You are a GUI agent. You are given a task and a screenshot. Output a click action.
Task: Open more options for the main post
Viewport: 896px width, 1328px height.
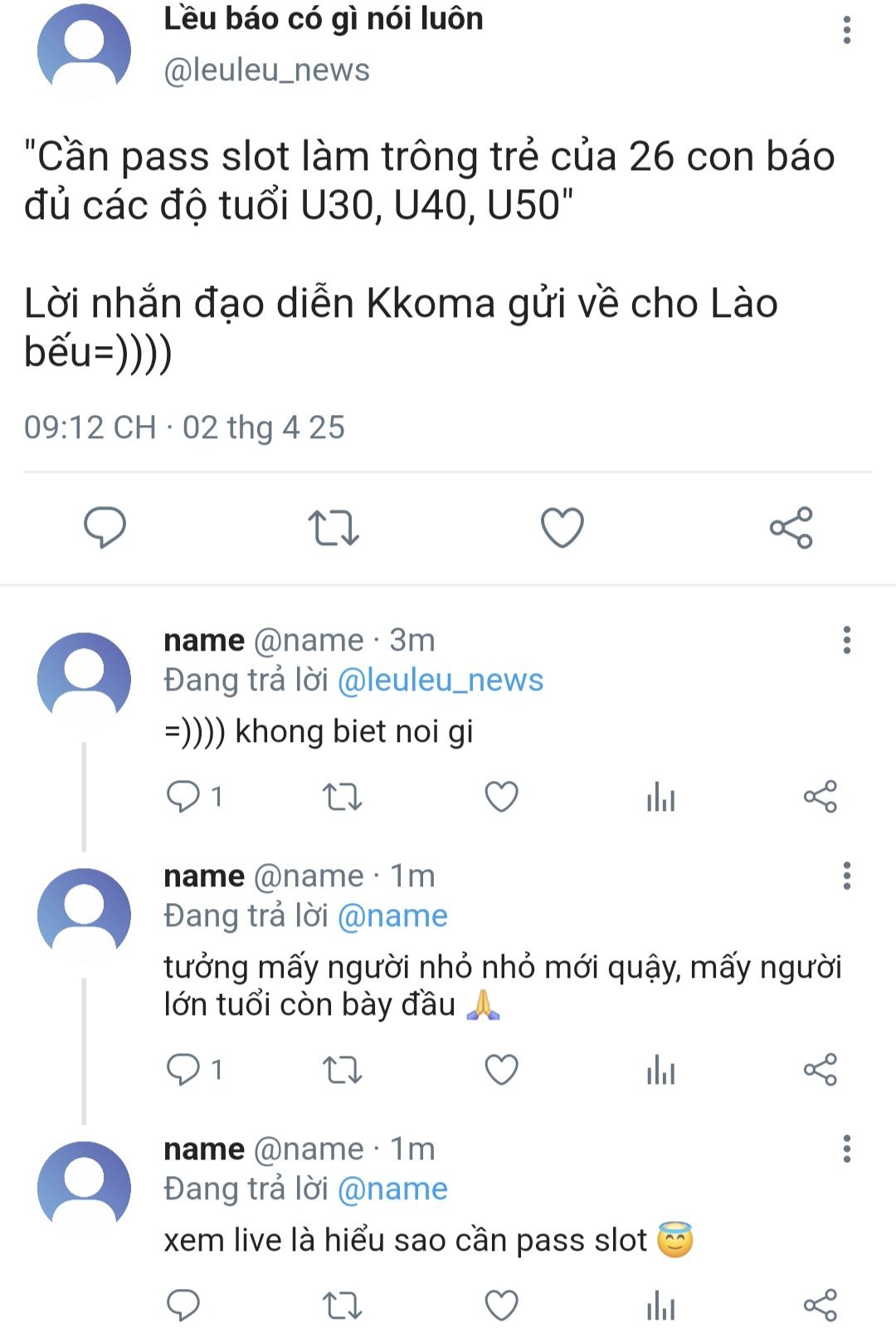(846, 30)
